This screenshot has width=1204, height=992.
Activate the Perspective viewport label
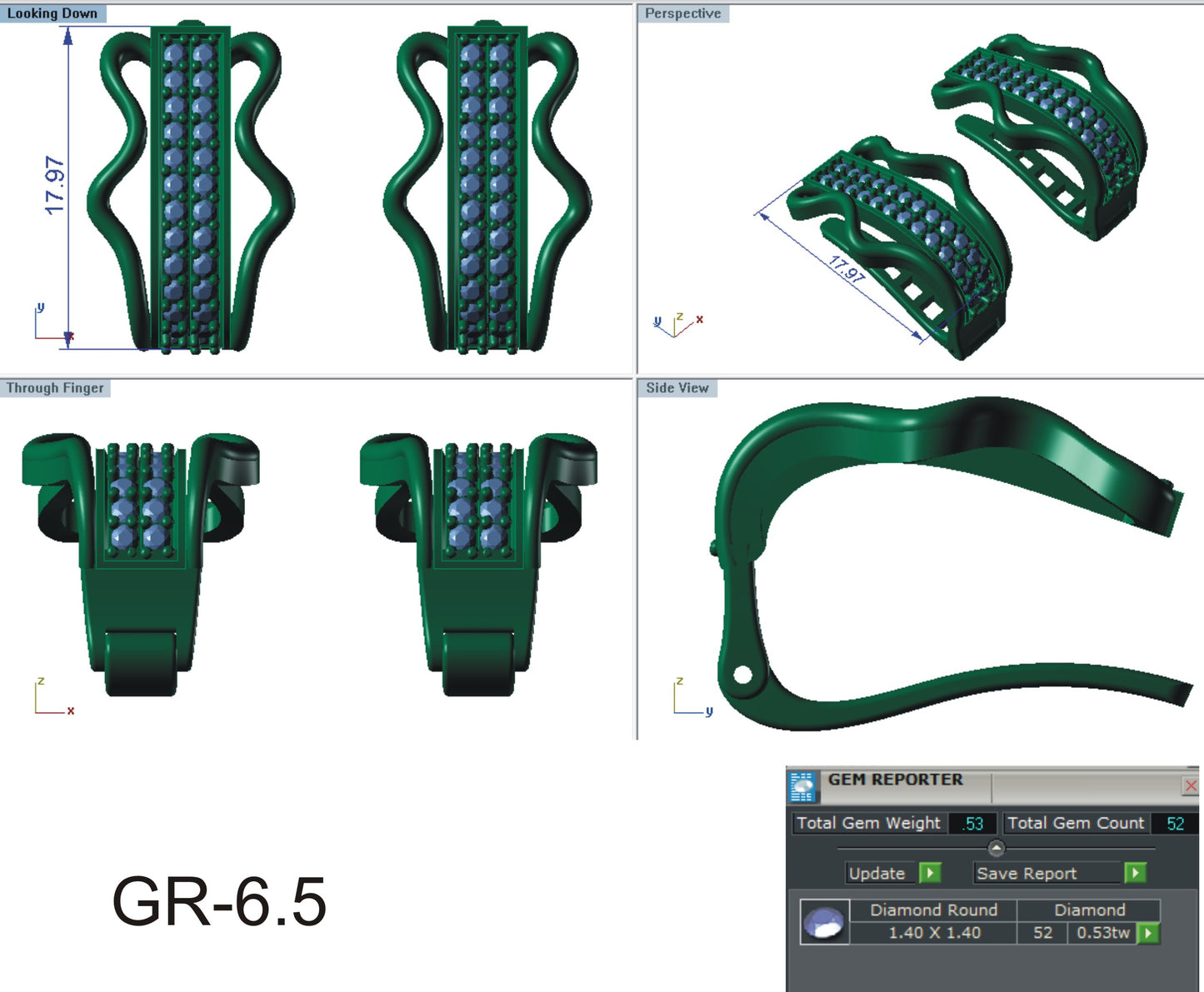[x=682, y=13]
